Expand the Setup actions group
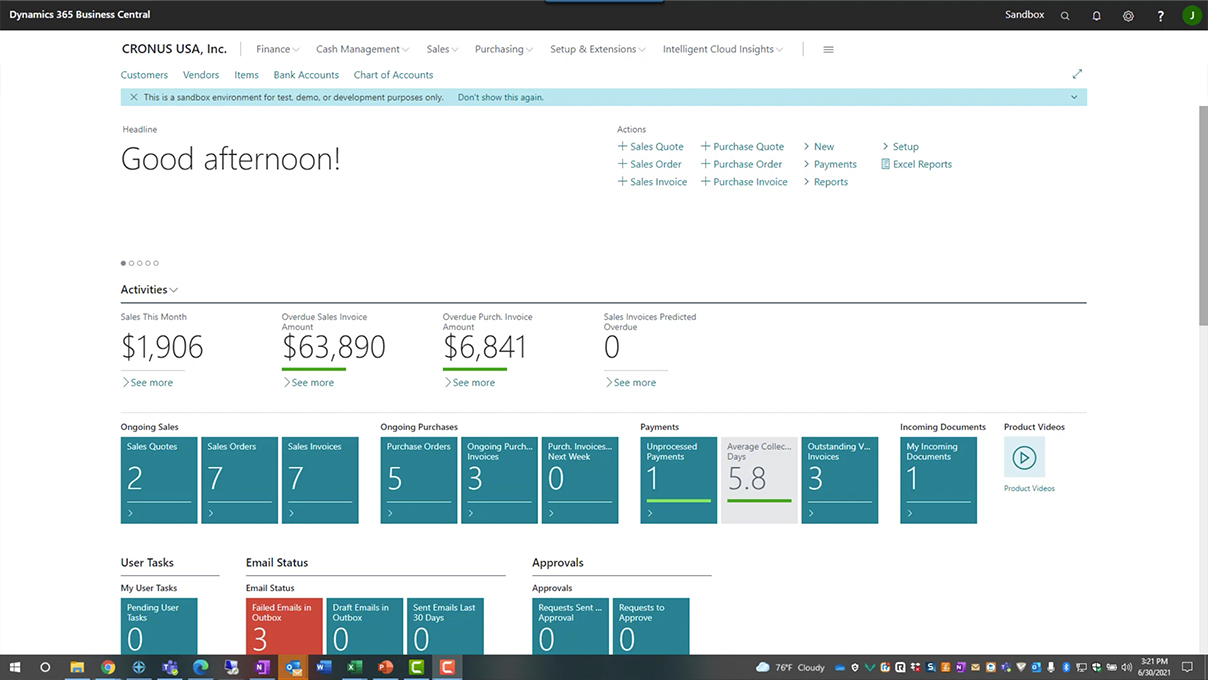Screen dimensions: 1208x680 (900, 147)
